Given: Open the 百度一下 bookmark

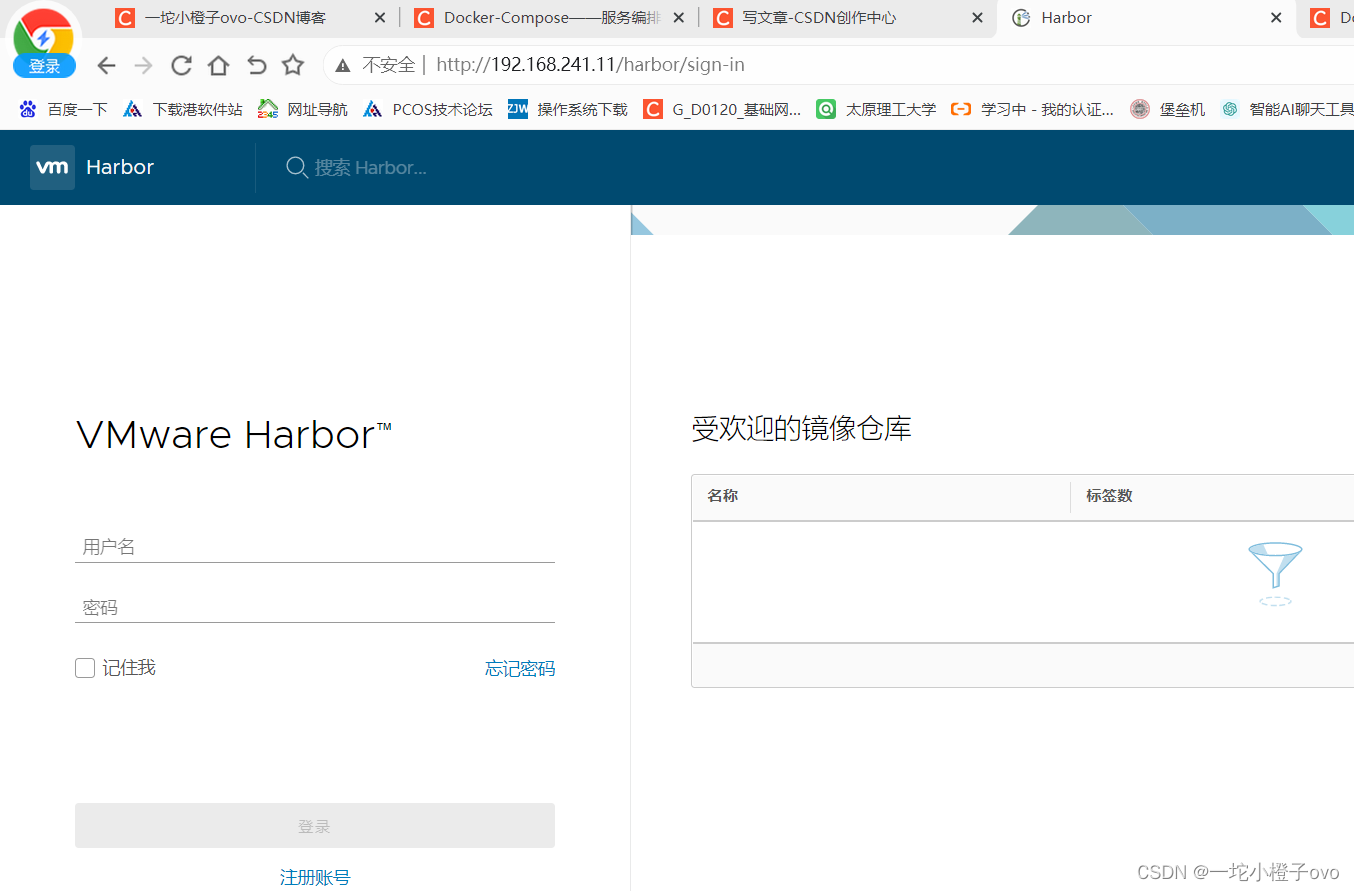Looking at the screenshot, I should pyautogui.click(x=63, y=109).
